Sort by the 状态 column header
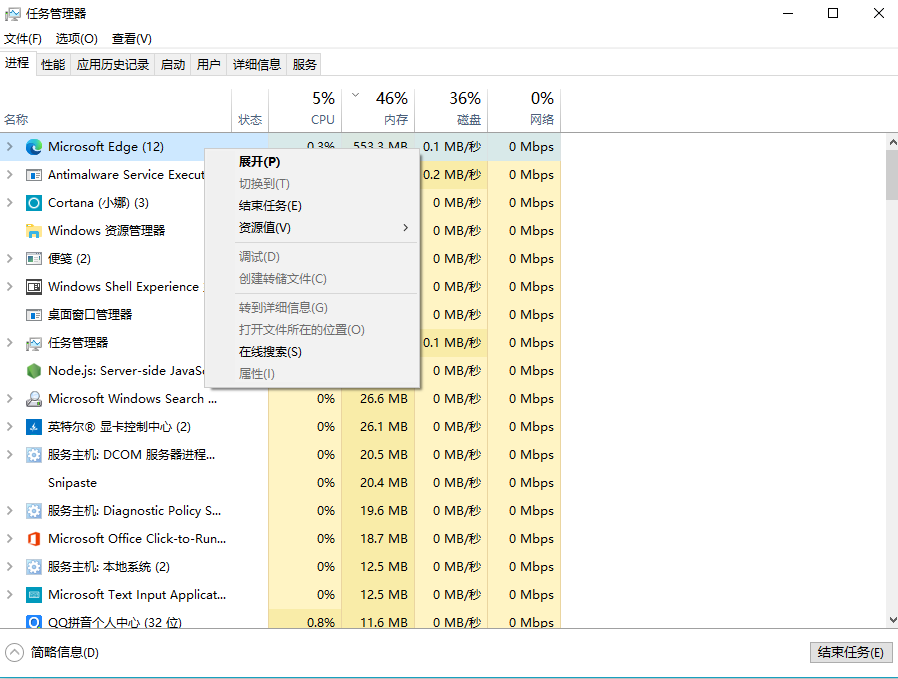This screenshot has width=898, height=679. click(250, 110)
